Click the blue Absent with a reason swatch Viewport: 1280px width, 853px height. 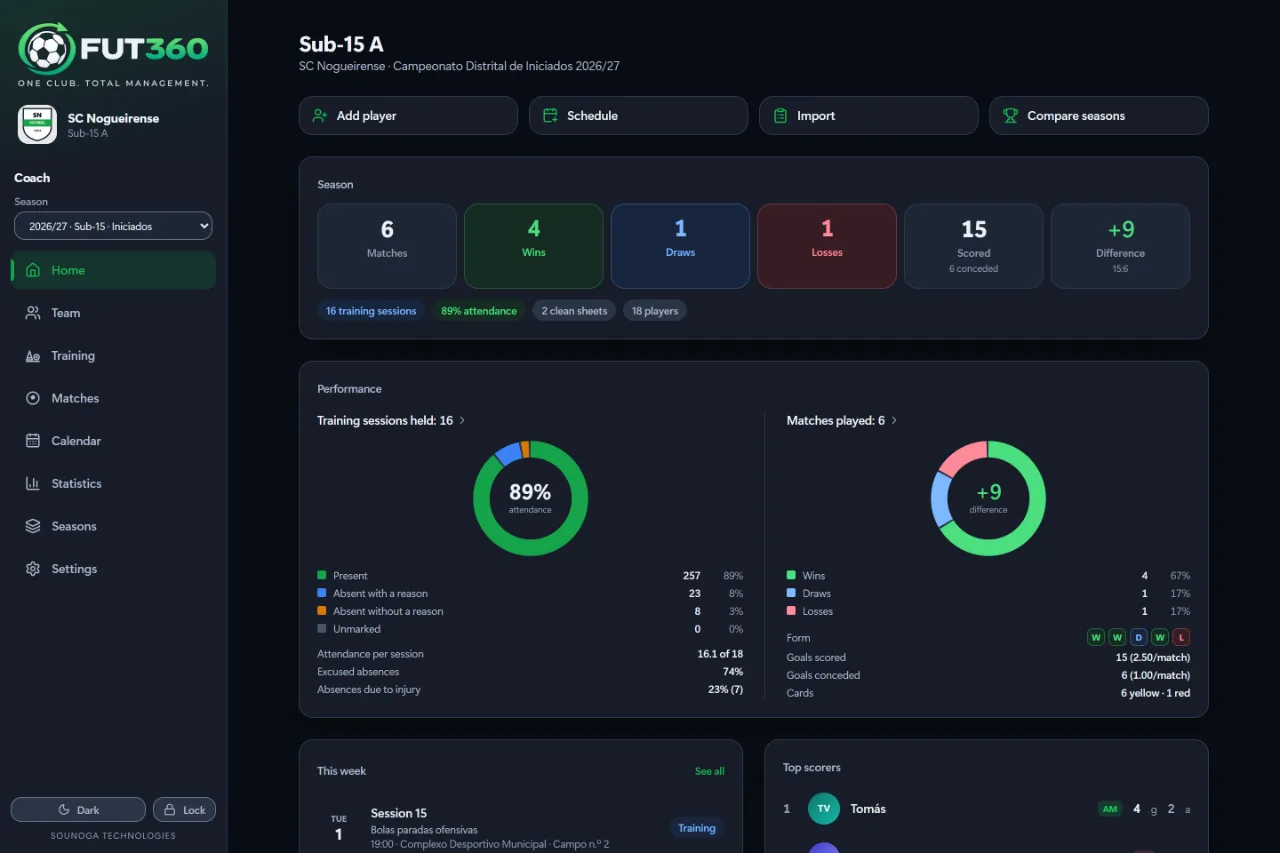[x=322, y=593]
